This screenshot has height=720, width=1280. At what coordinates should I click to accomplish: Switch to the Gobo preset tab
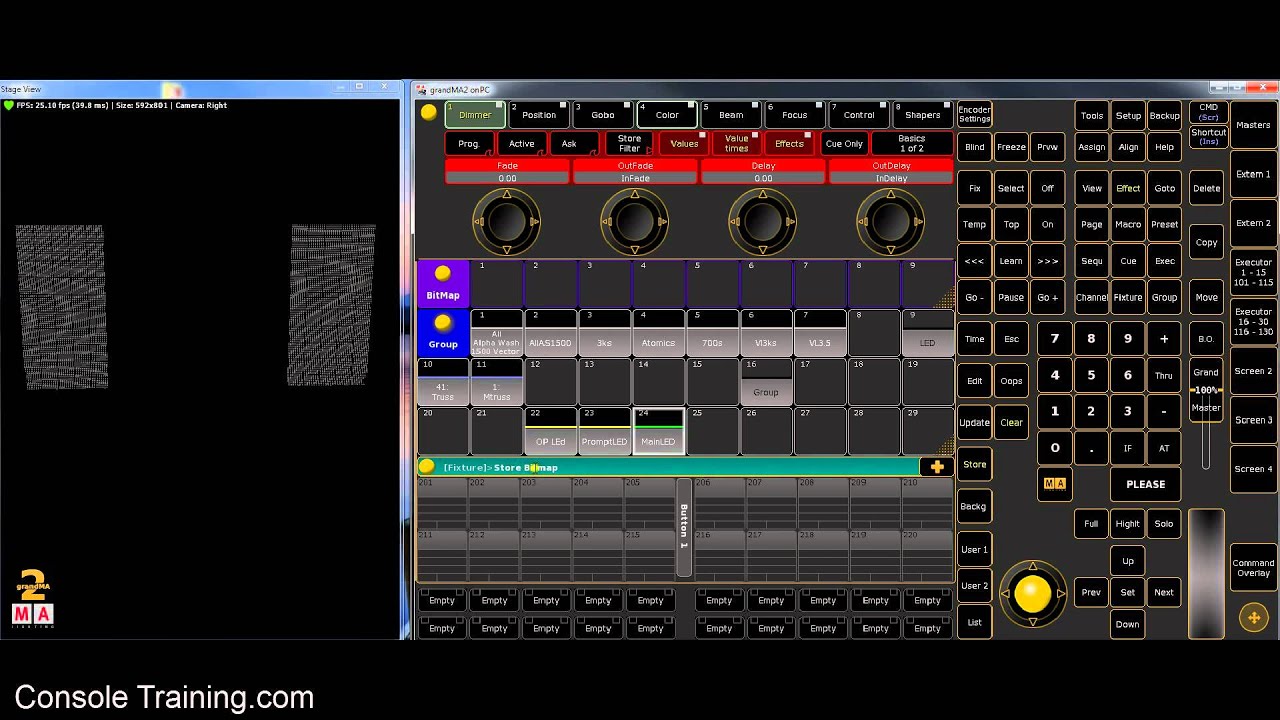click(603, 114)
